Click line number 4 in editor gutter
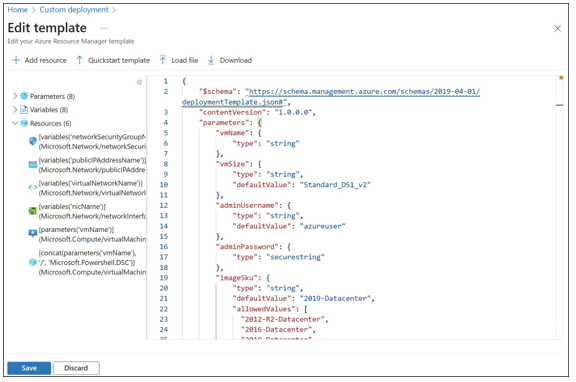 166,123
